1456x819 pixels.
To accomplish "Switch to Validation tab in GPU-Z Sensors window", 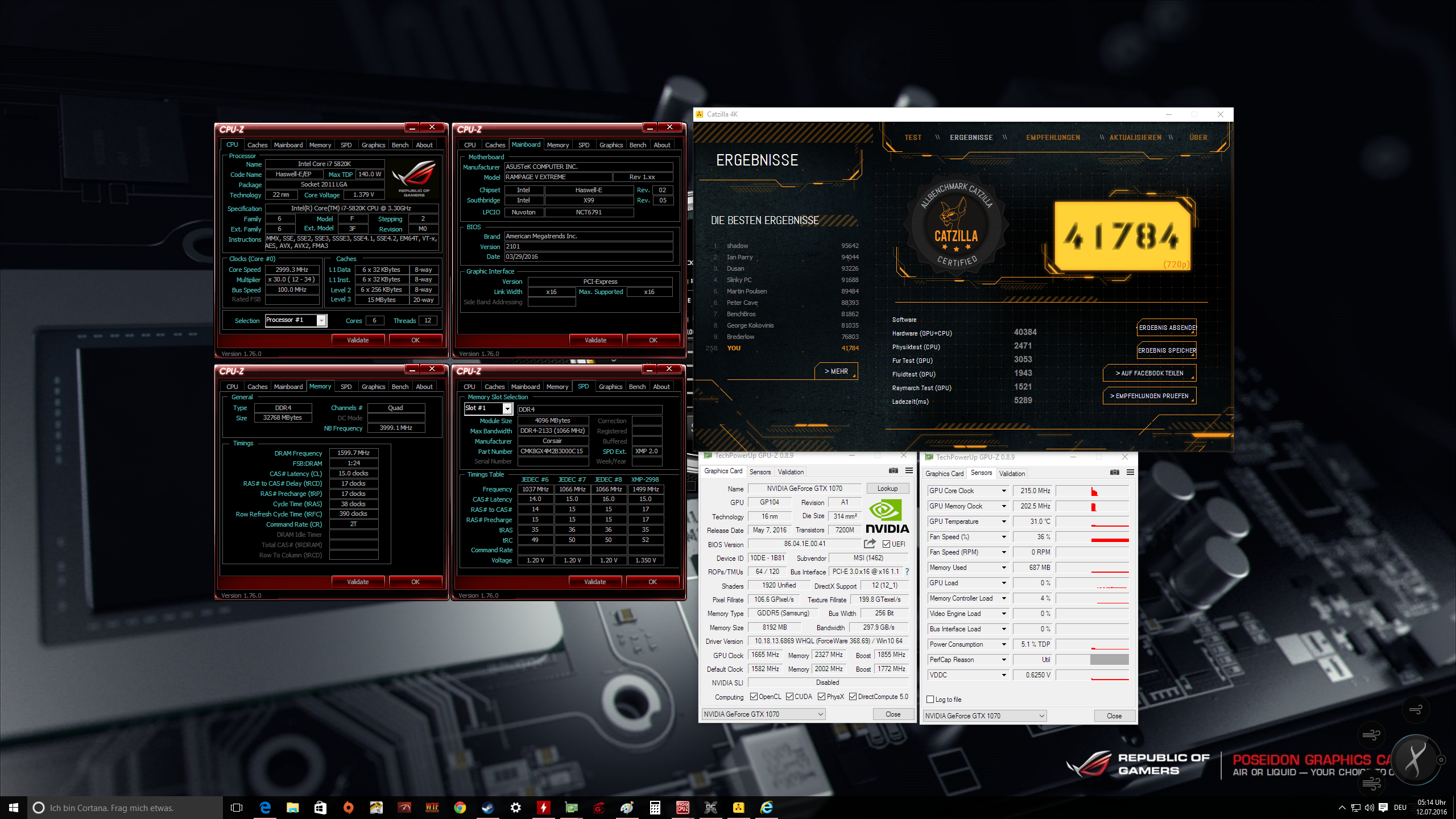I will [1012, 474].
